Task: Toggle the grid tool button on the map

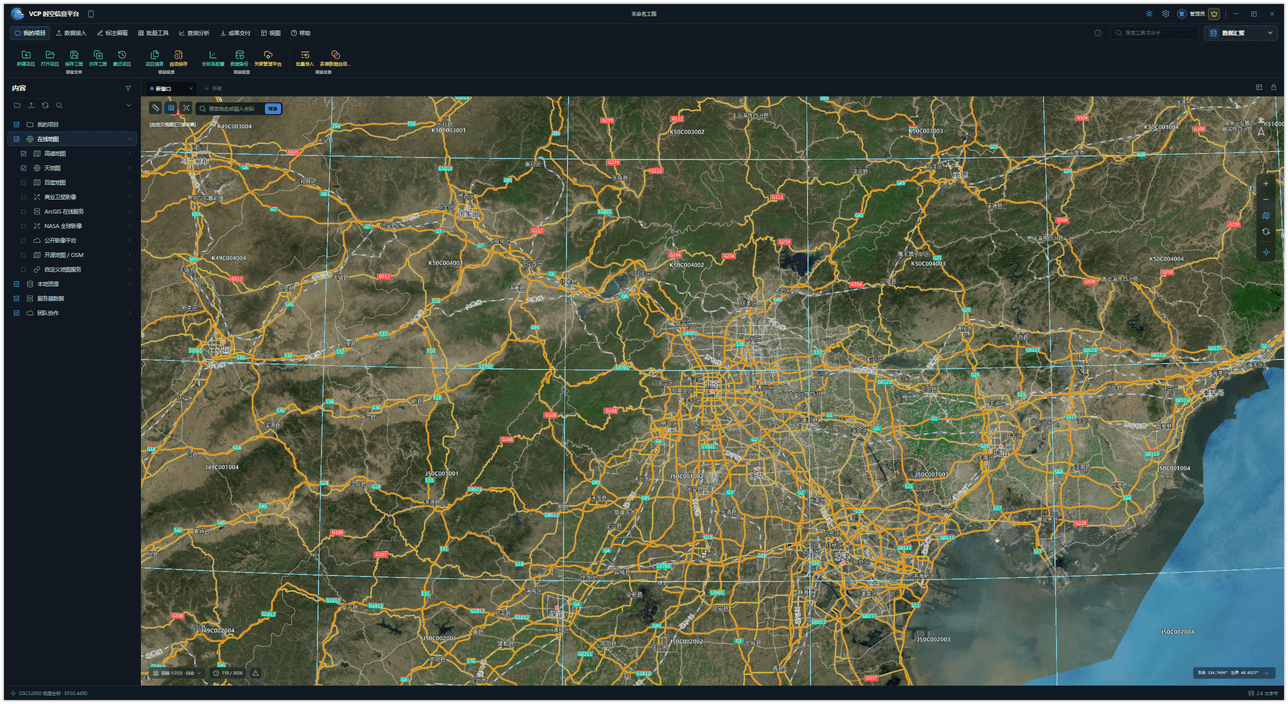Action: 171,108
